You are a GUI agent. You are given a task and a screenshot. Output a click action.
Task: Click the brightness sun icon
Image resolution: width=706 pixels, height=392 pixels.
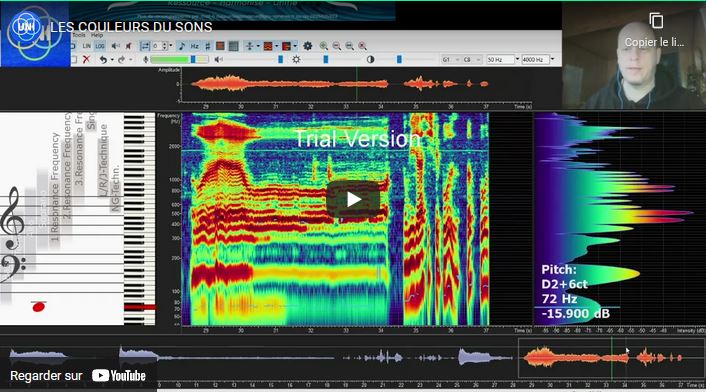coord(296,59)
